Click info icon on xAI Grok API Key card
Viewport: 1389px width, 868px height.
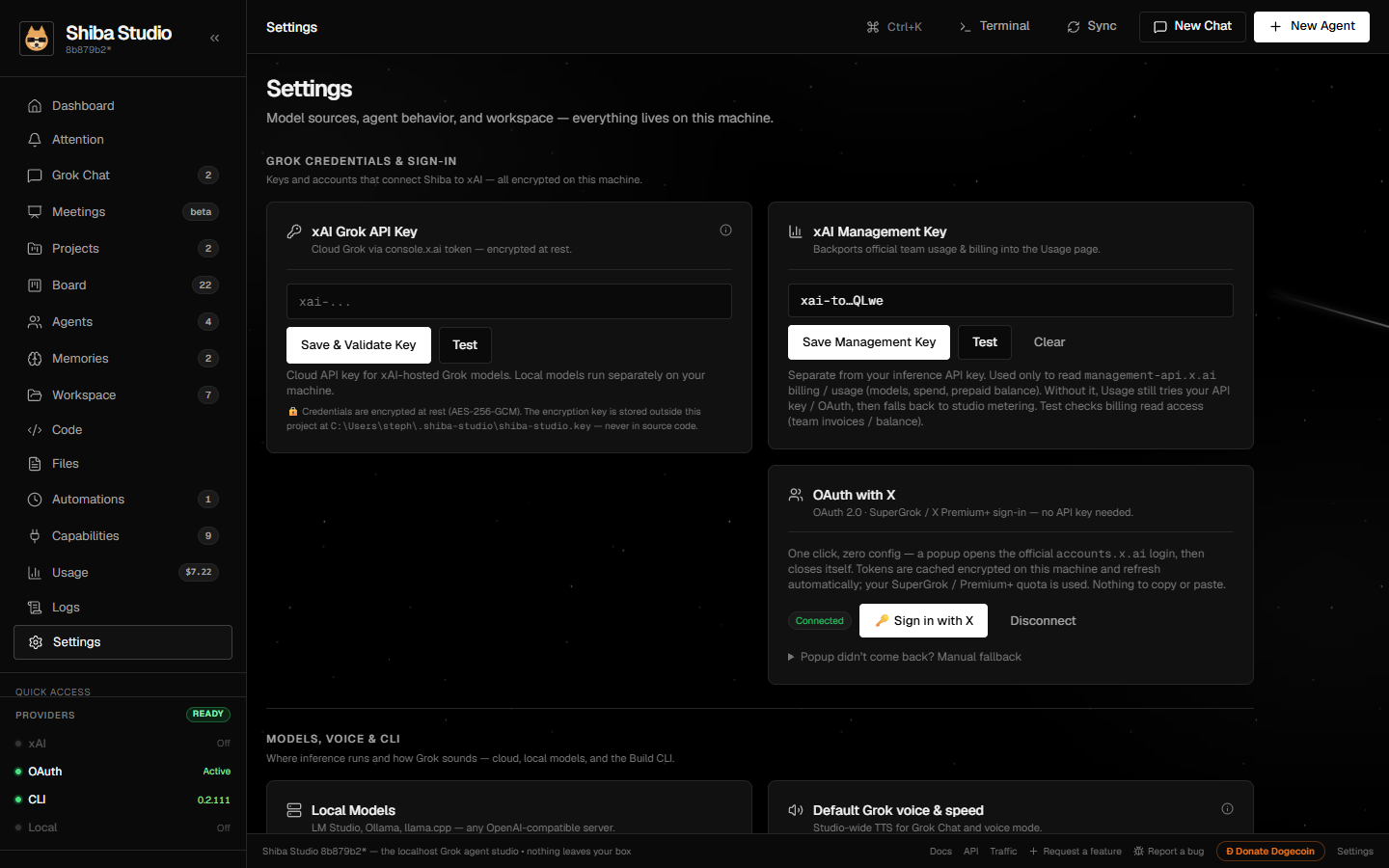725,231
